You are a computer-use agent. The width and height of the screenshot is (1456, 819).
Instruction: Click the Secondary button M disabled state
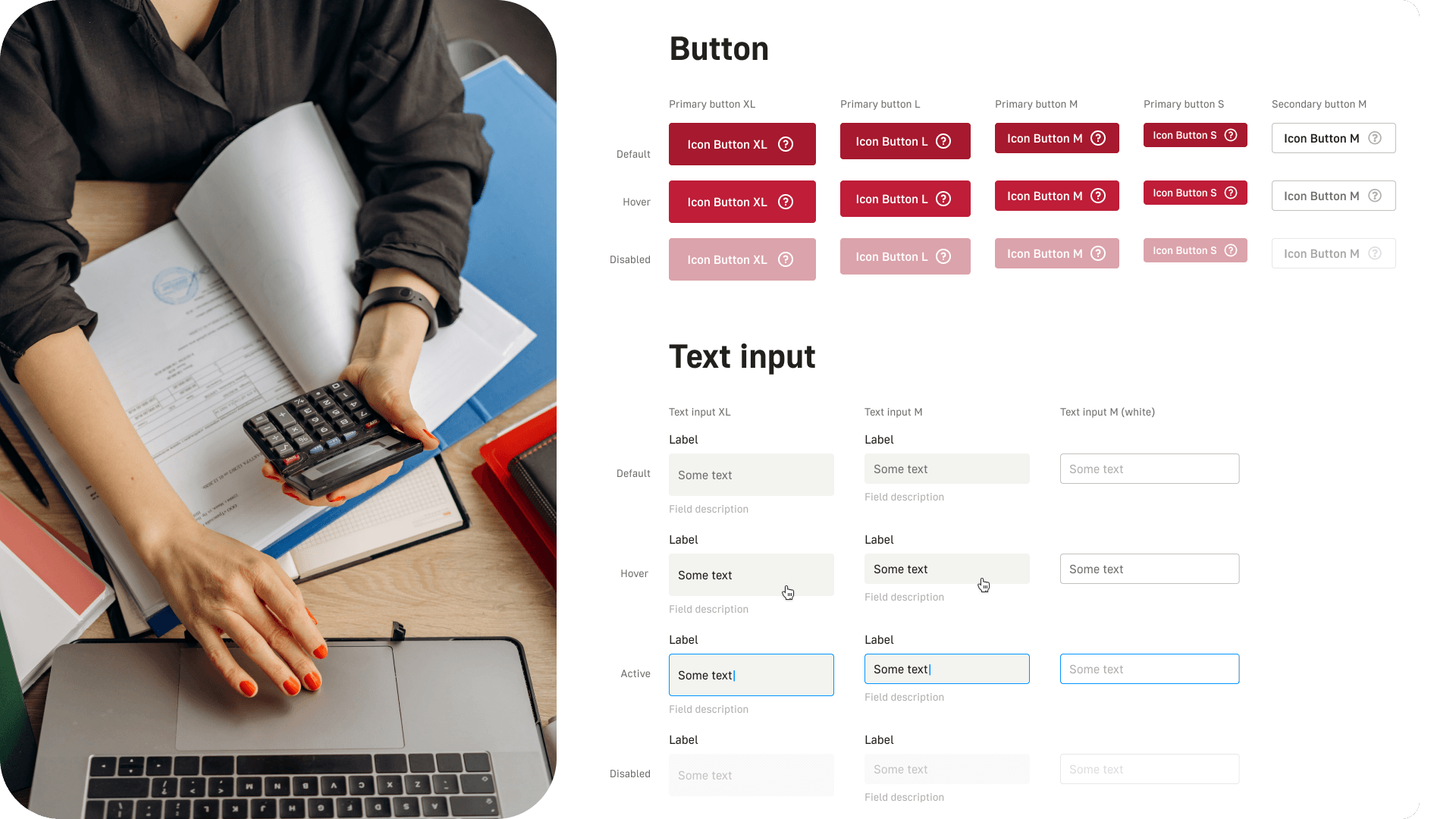pos(1333,254)
